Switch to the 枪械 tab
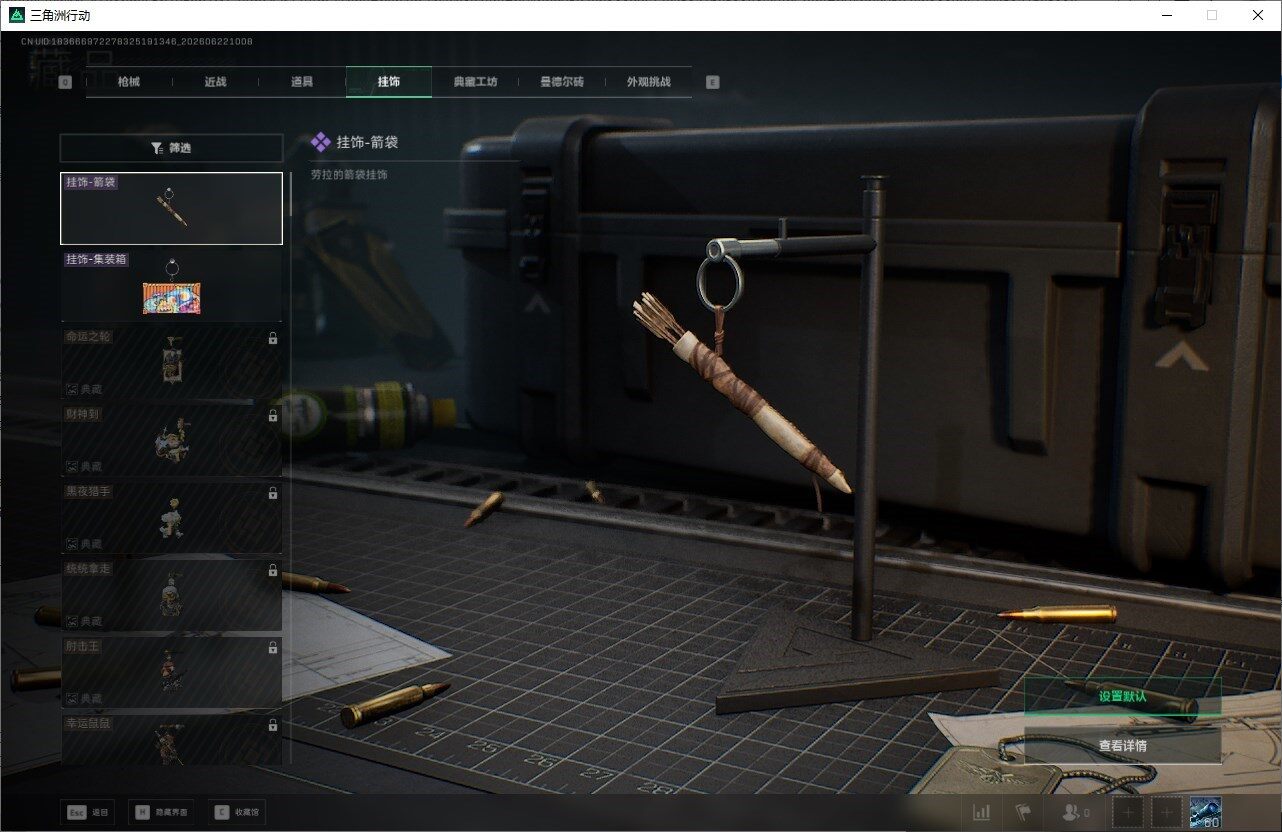 click(x=129, y=82)
